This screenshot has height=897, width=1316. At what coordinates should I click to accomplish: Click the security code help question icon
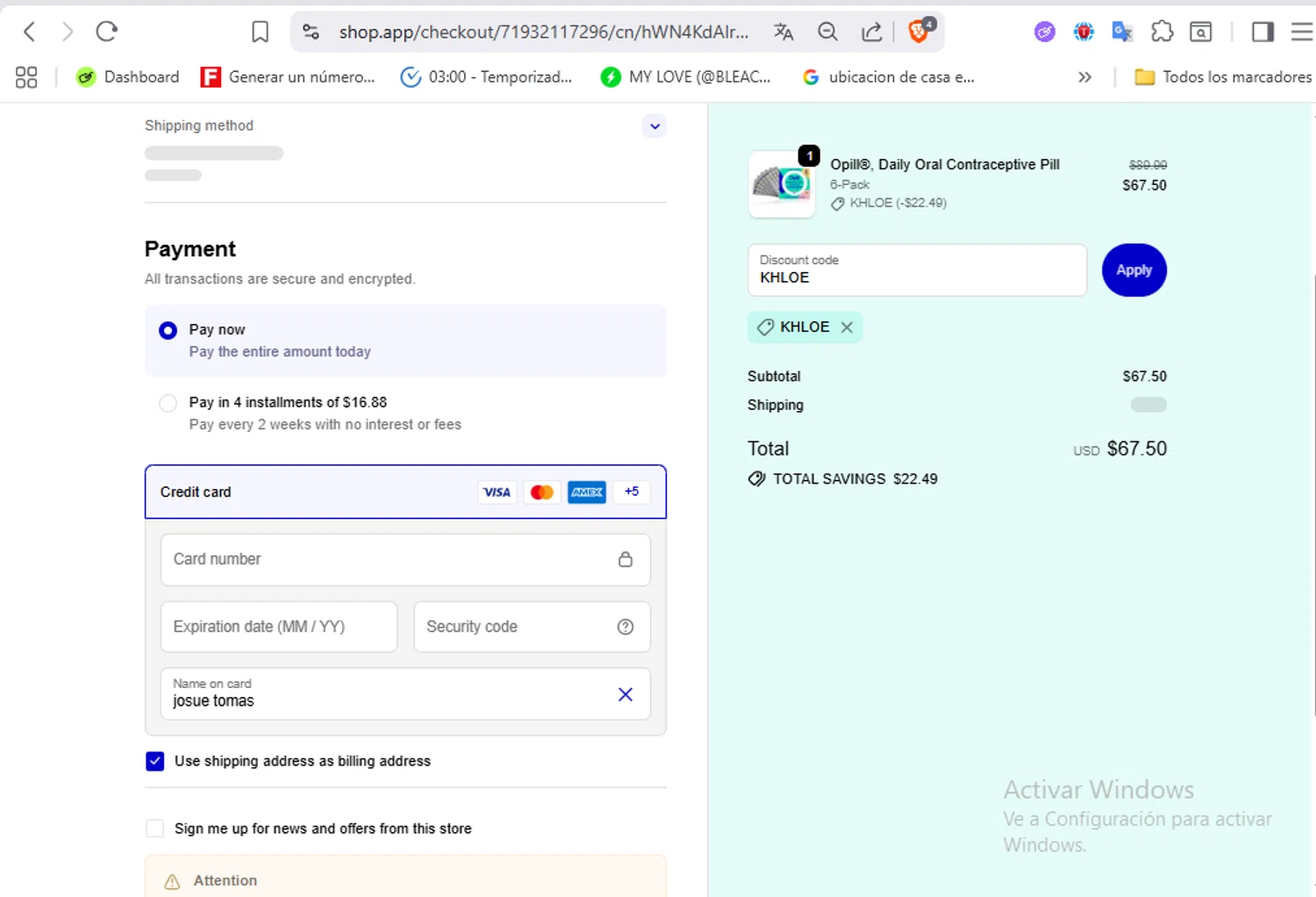(x=626, y=627)
